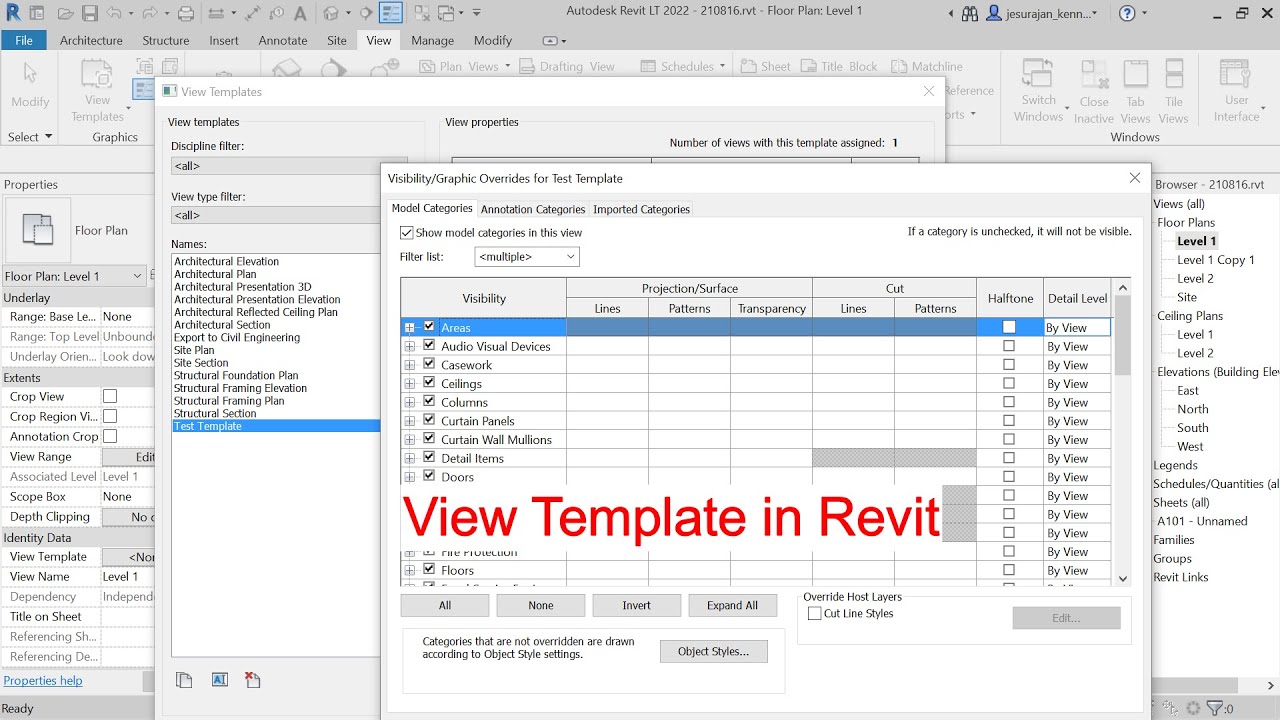Open the Properties help link
This screenshot has height=720, width=1280.
(43, 681)
